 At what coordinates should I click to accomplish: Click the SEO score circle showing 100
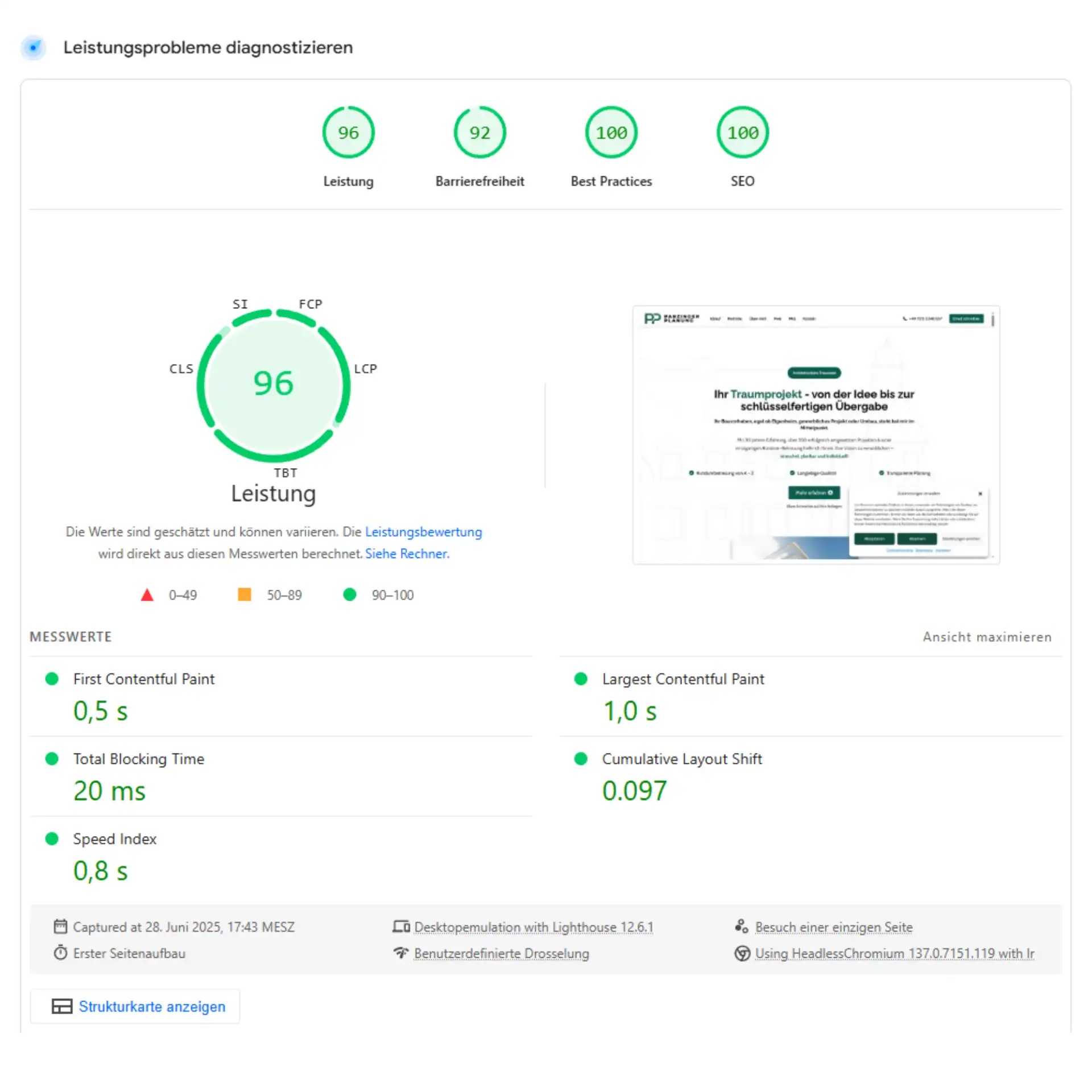(x=742, y=132)
